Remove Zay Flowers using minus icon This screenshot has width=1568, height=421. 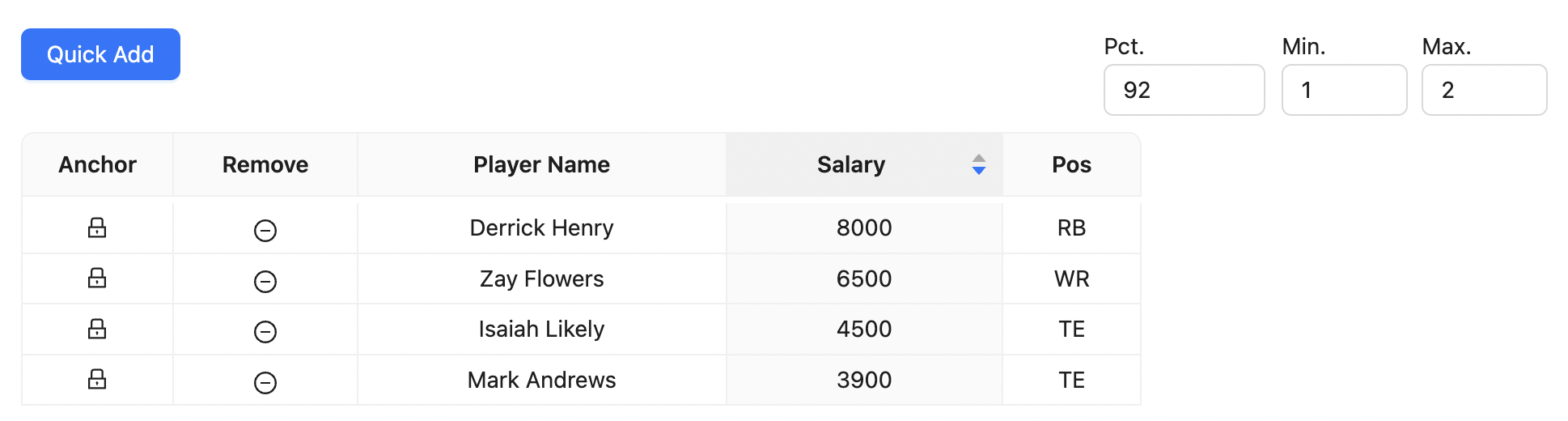(x=265, y=281)
